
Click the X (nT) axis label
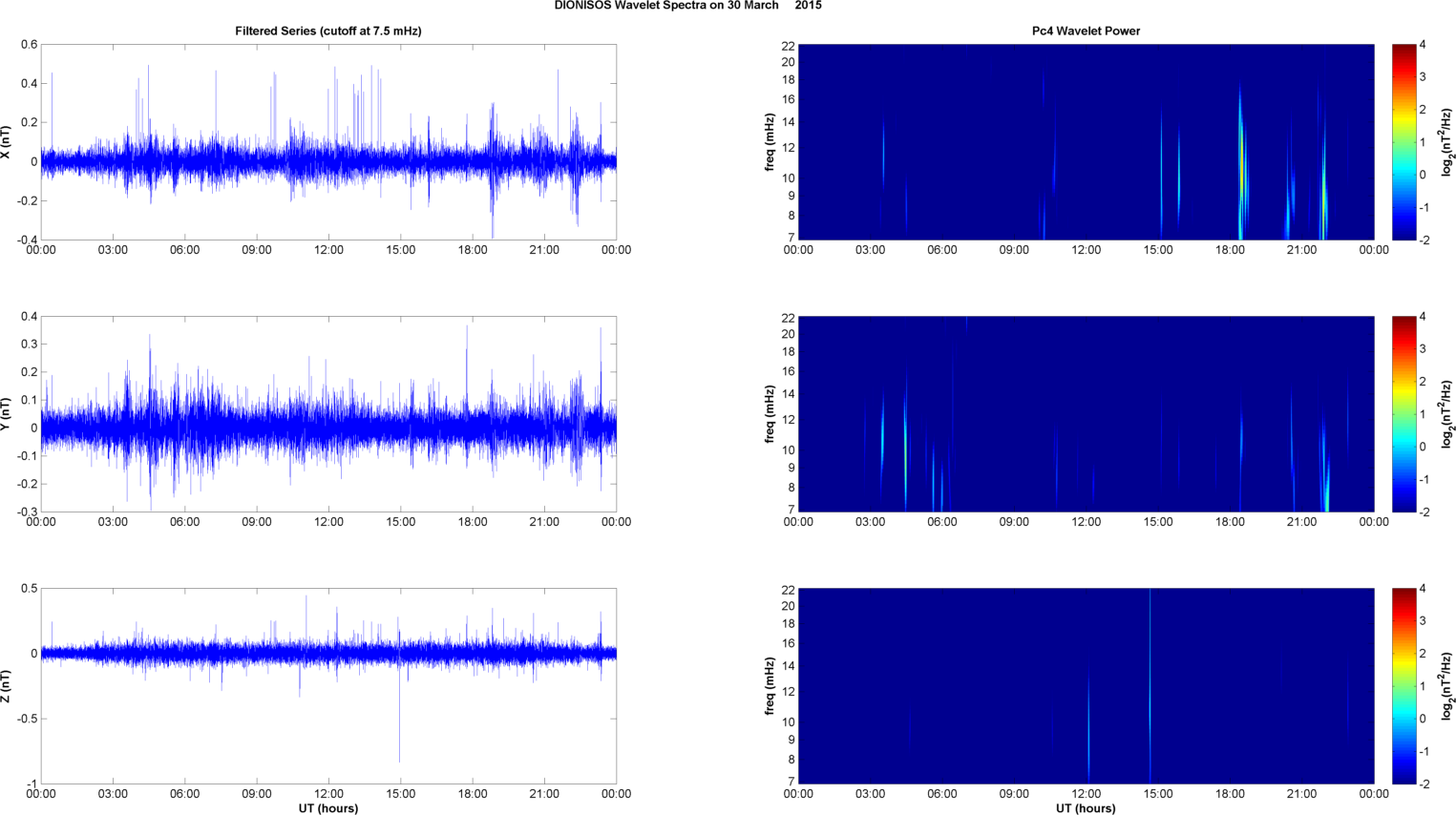[x=7, y=142]
